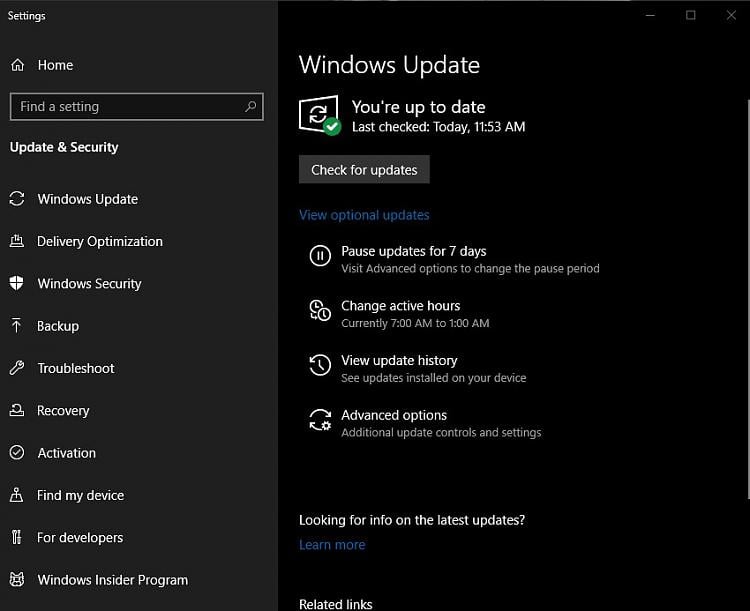Click the 'You're up to date' status text

point(419,107)
